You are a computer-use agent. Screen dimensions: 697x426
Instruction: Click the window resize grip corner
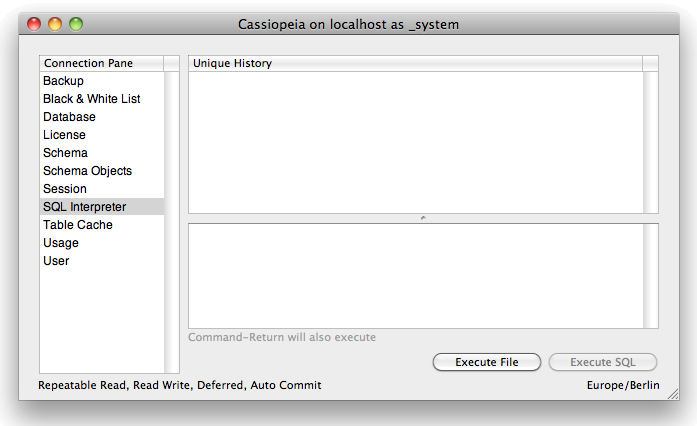click(673, 394)
